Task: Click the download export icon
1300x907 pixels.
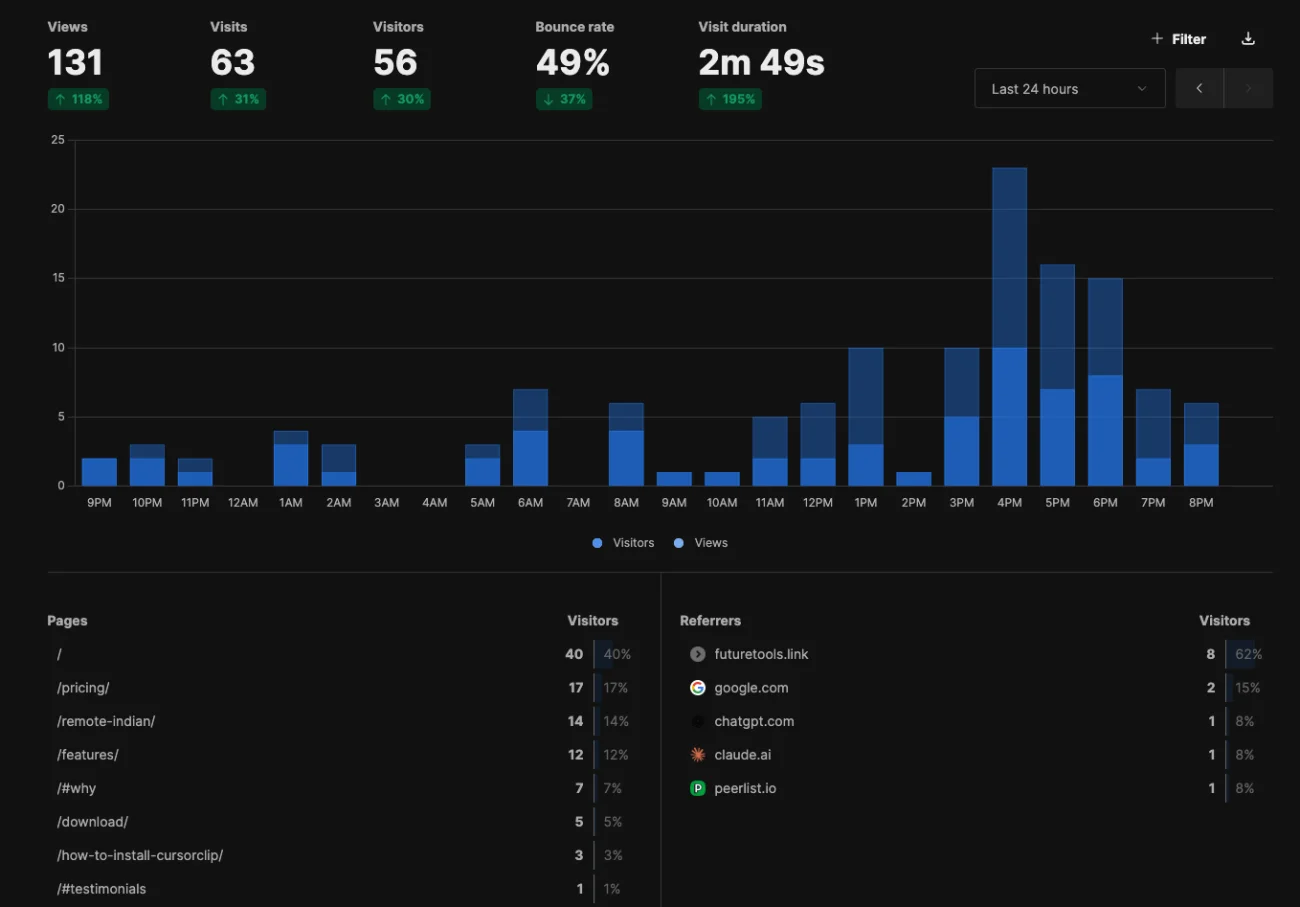Action: tap(1247, 39)
